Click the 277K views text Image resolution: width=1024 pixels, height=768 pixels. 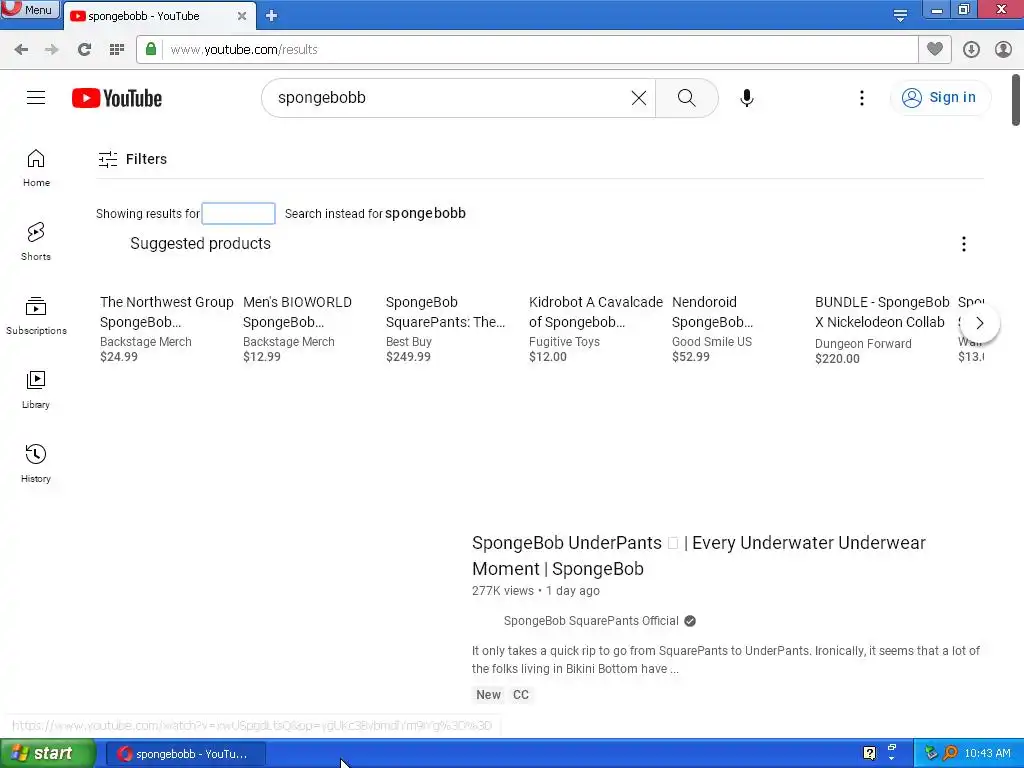pos(503,591)
